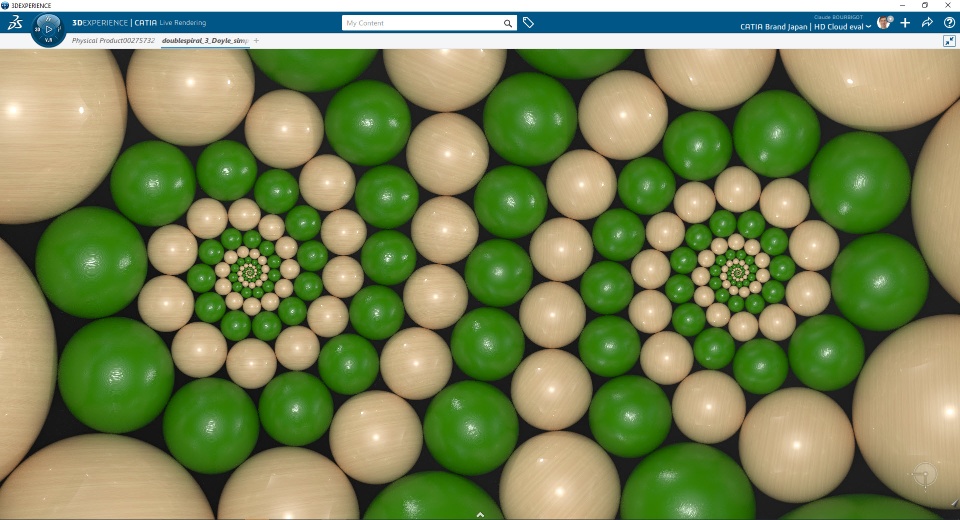The width and height of the screenshot is (960, 520).
Task: Restore down the 3DEXPERIENCE window
Action: pos(924,5)
